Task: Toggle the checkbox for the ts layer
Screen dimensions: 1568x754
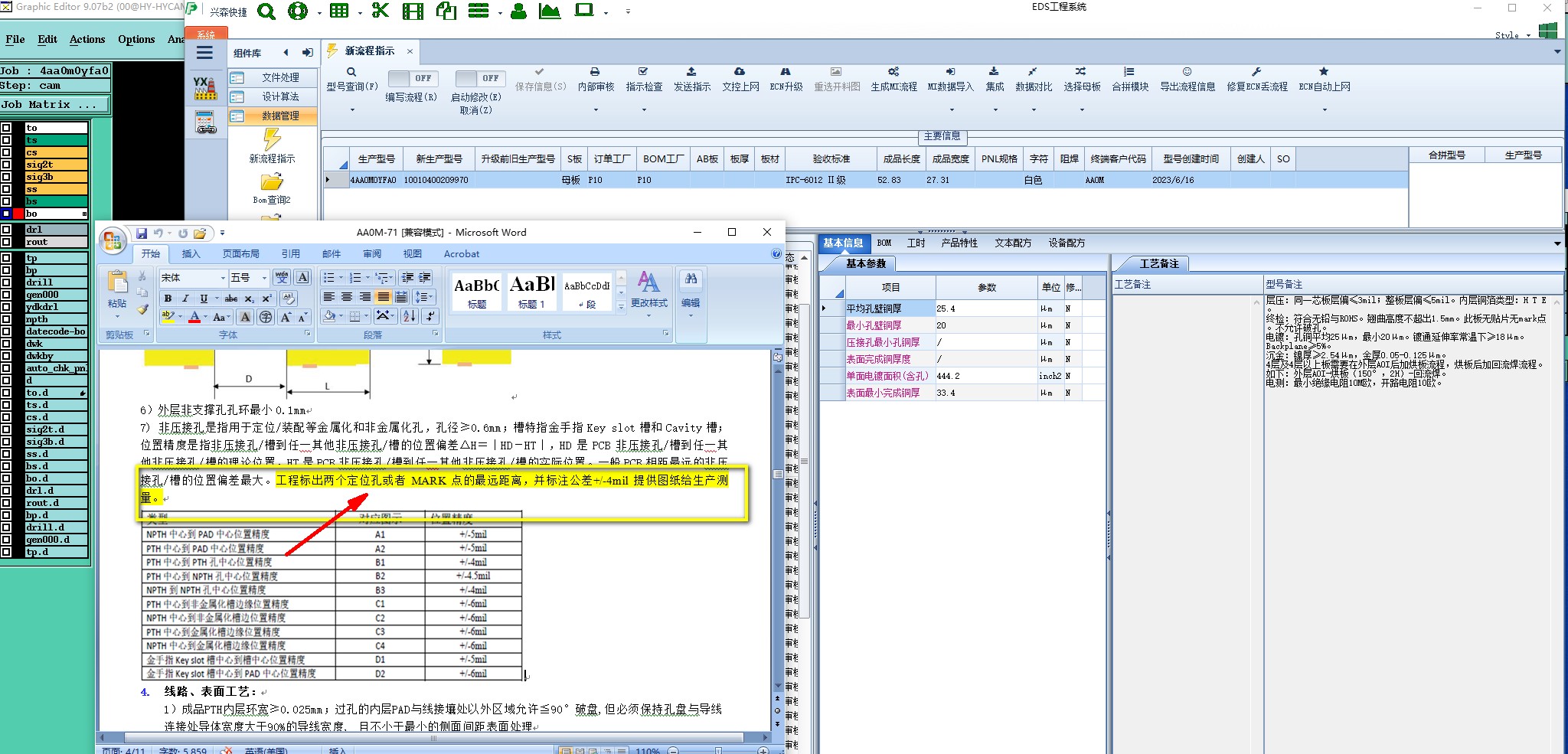Action: (x=6, y=140)
